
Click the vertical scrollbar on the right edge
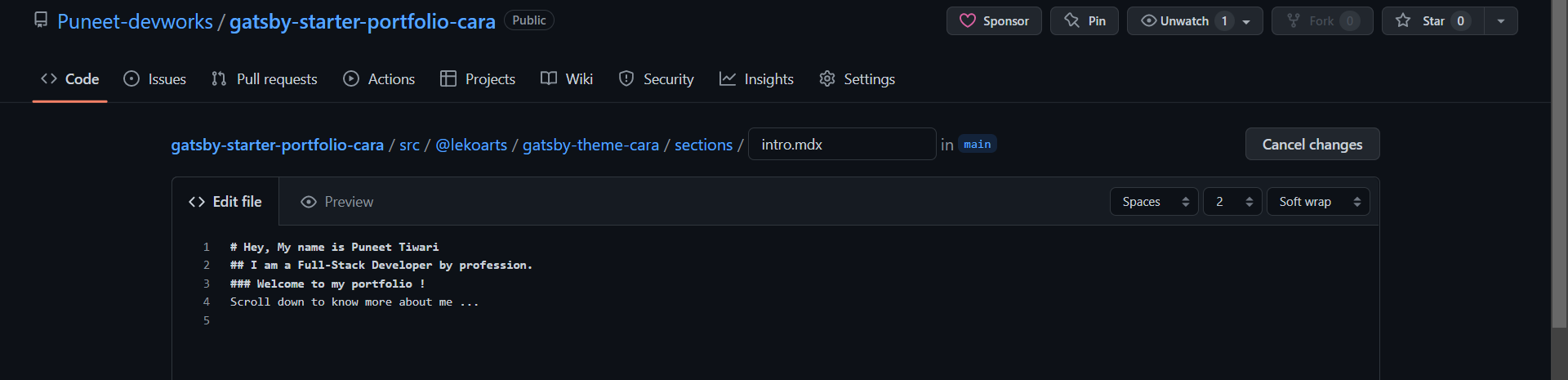click(x=1559, y=190)
